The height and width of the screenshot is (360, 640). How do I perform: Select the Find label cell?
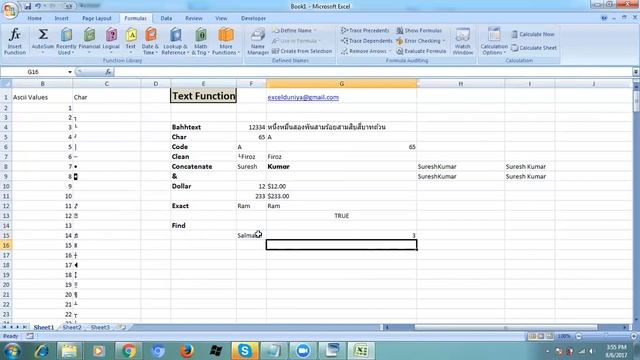(x=203, y=225)
